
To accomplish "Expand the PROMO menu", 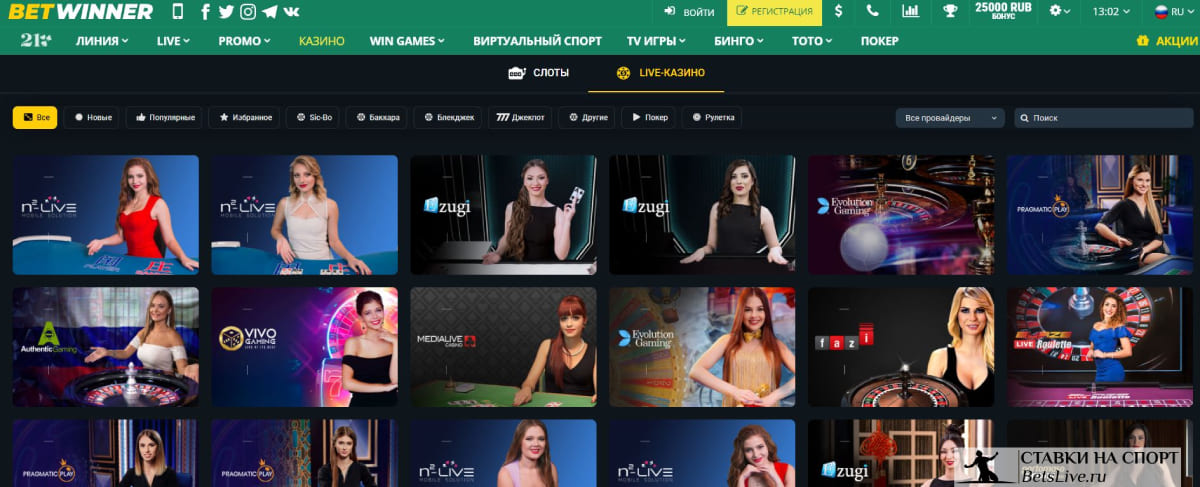I will (245, 41).
